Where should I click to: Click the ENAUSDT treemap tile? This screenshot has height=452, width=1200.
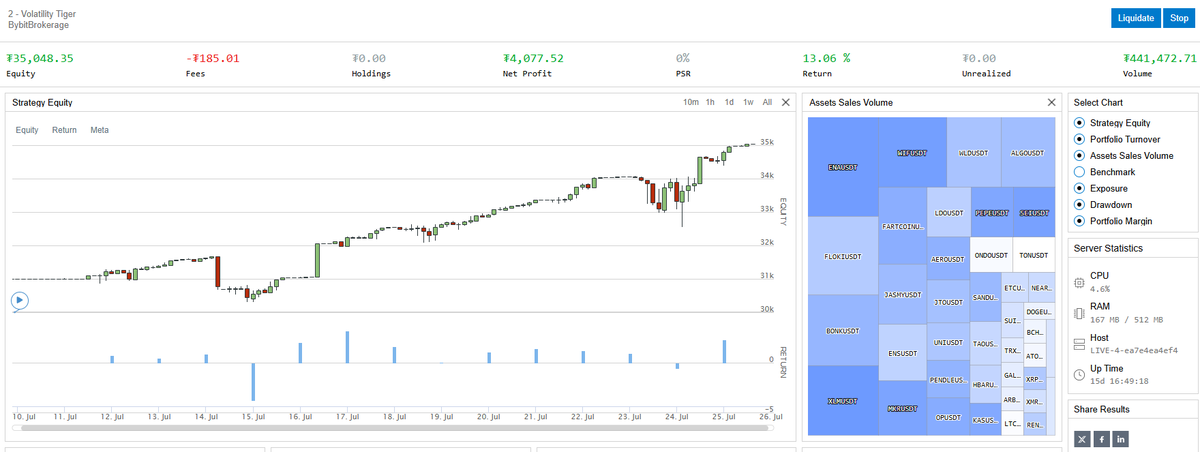click(x=843, y=167)
